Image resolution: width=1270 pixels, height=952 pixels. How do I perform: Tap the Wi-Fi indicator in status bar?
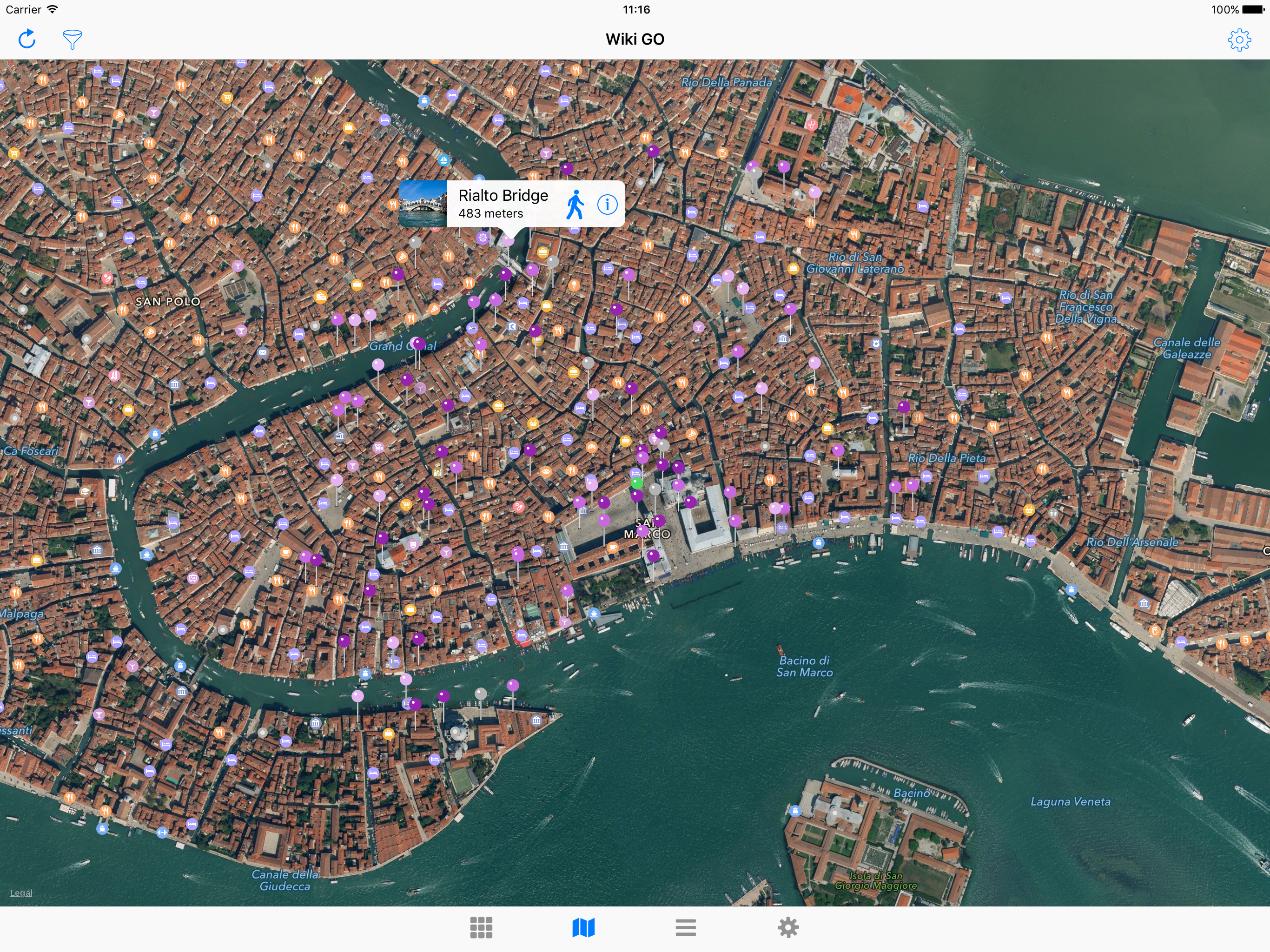point(52,9)
